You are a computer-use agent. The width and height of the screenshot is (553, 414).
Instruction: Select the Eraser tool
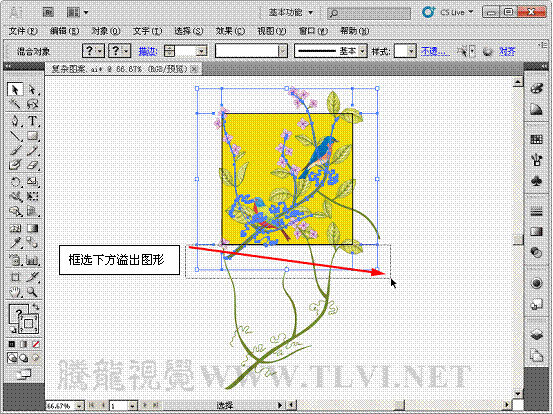[x=32, y=165]
